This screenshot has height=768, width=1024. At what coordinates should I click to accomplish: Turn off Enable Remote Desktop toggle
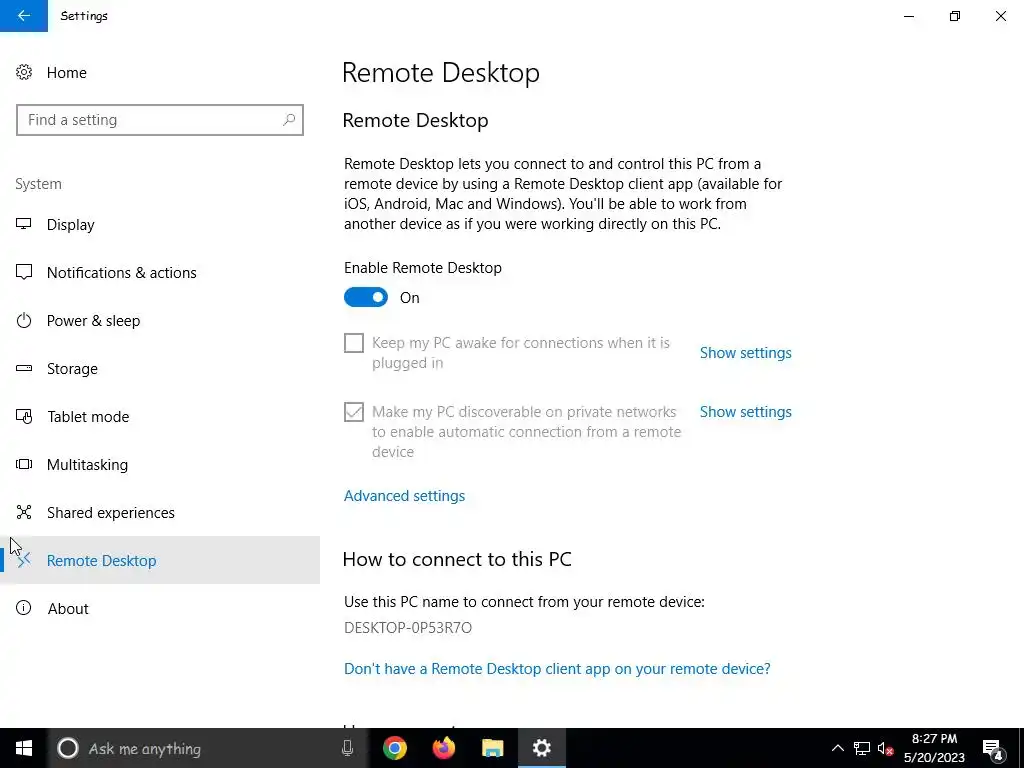tap(366, 297)
